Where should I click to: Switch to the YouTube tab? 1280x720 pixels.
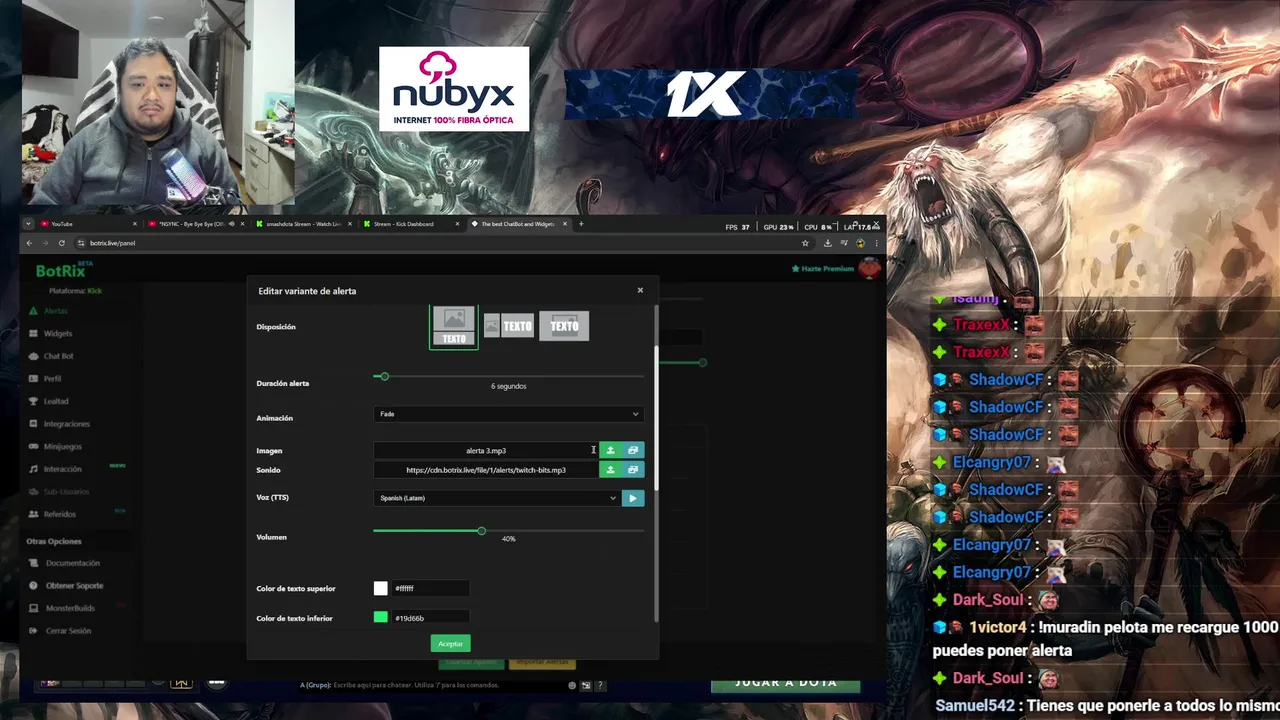point(87,224)
